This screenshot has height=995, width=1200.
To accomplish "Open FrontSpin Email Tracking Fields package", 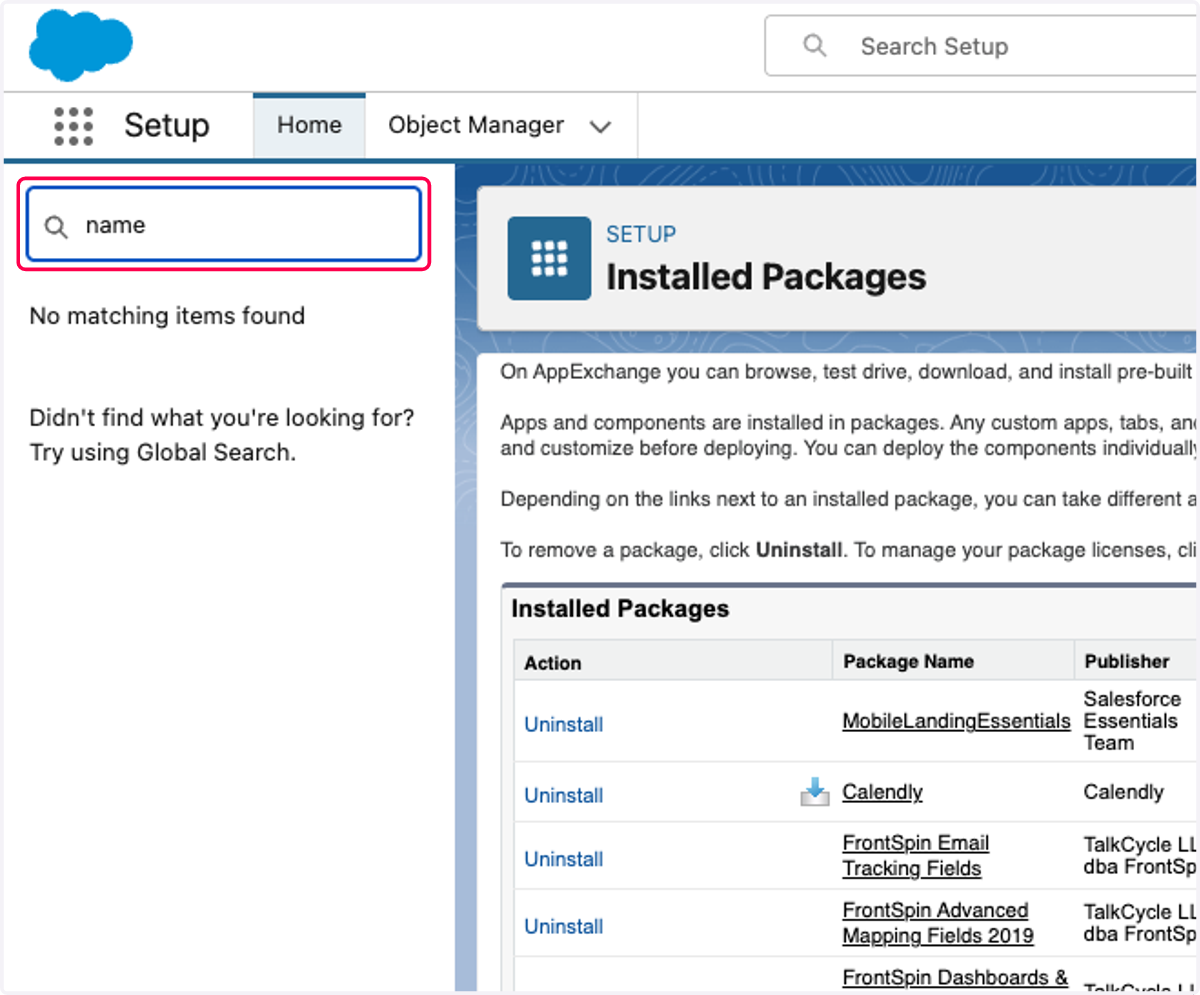I will (x=916, y=856).
